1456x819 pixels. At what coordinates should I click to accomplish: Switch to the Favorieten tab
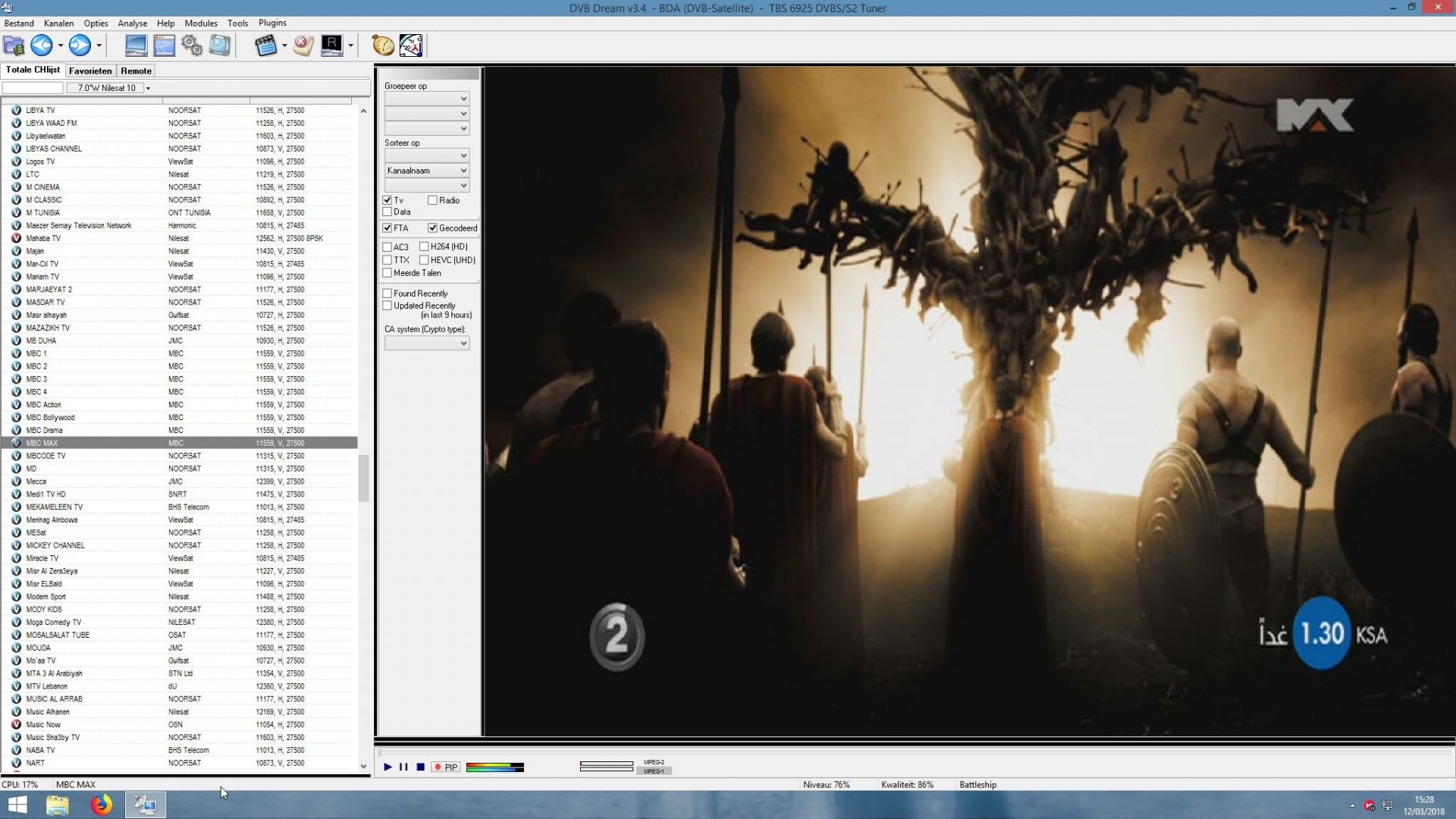[90, 71]
